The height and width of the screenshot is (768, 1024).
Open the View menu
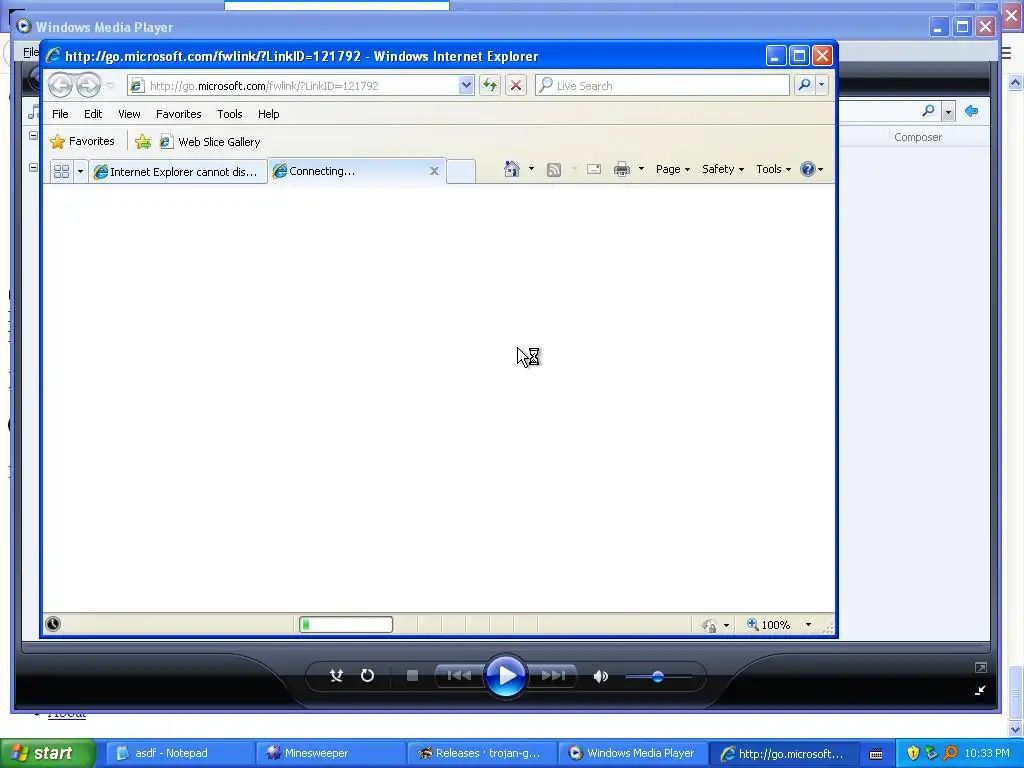point(129,114)
